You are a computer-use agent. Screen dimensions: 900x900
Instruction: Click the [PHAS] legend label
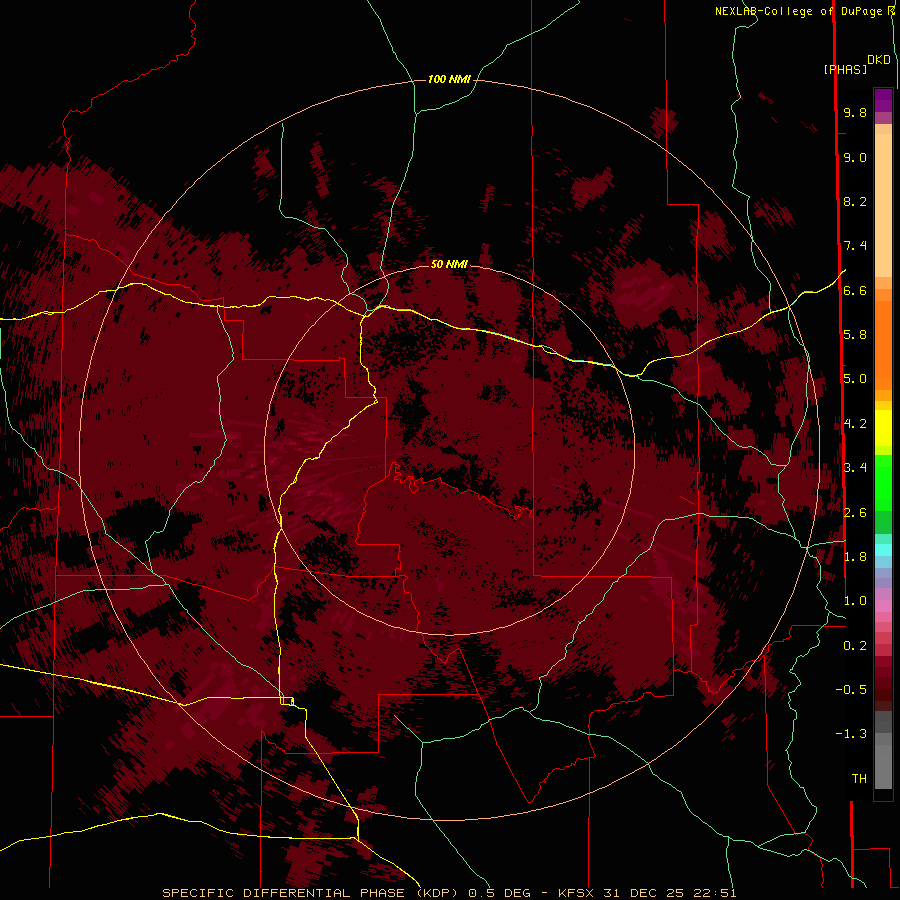coord(845,69)
